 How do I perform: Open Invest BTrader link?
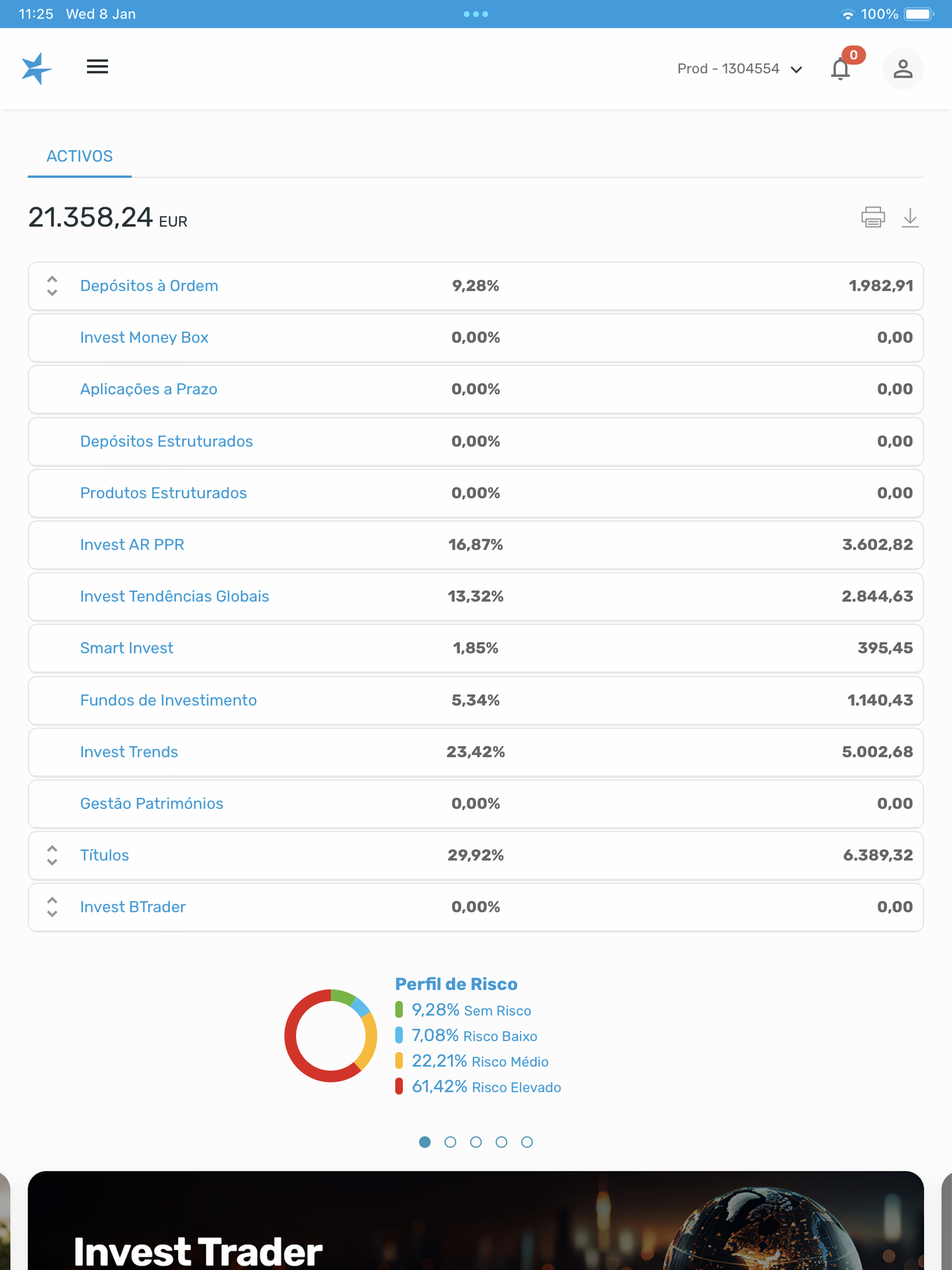133,906
